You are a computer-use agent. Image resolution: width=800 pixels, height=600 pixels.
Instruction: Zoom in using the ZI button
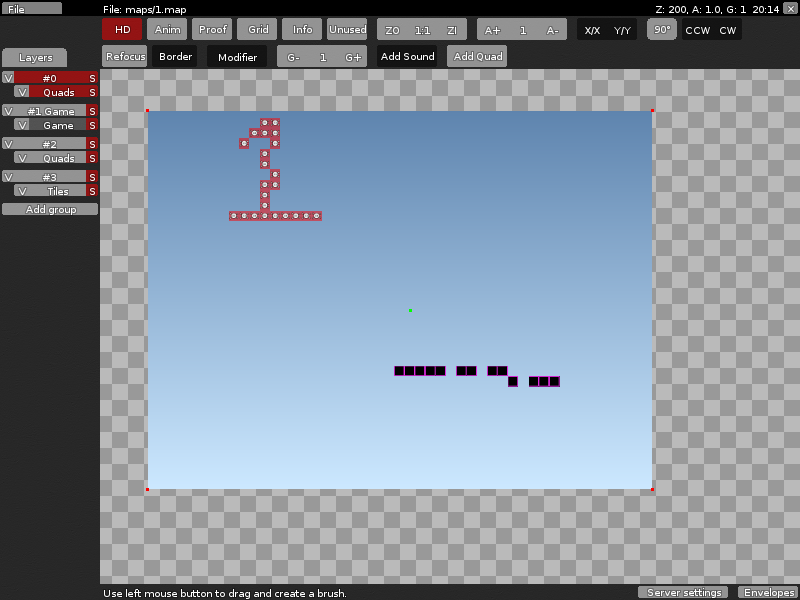(452, 30)
